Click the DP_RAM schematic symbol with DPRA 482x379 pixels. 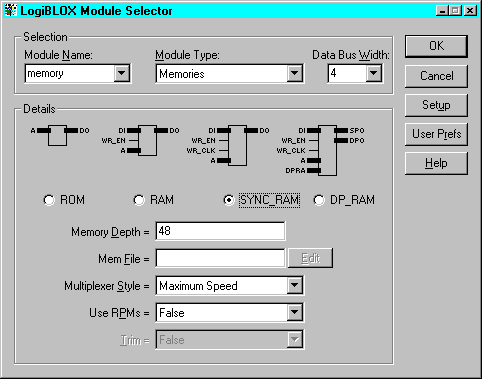coord(320,150)
